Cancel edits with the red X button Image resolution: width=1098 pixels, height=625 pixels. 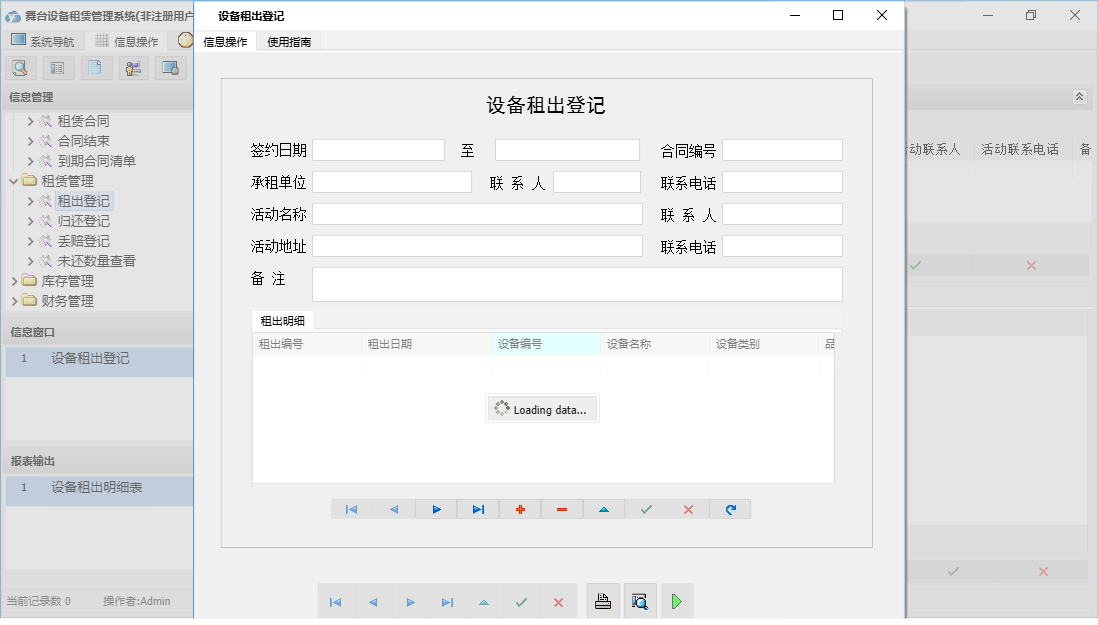(x=688, y=509)
